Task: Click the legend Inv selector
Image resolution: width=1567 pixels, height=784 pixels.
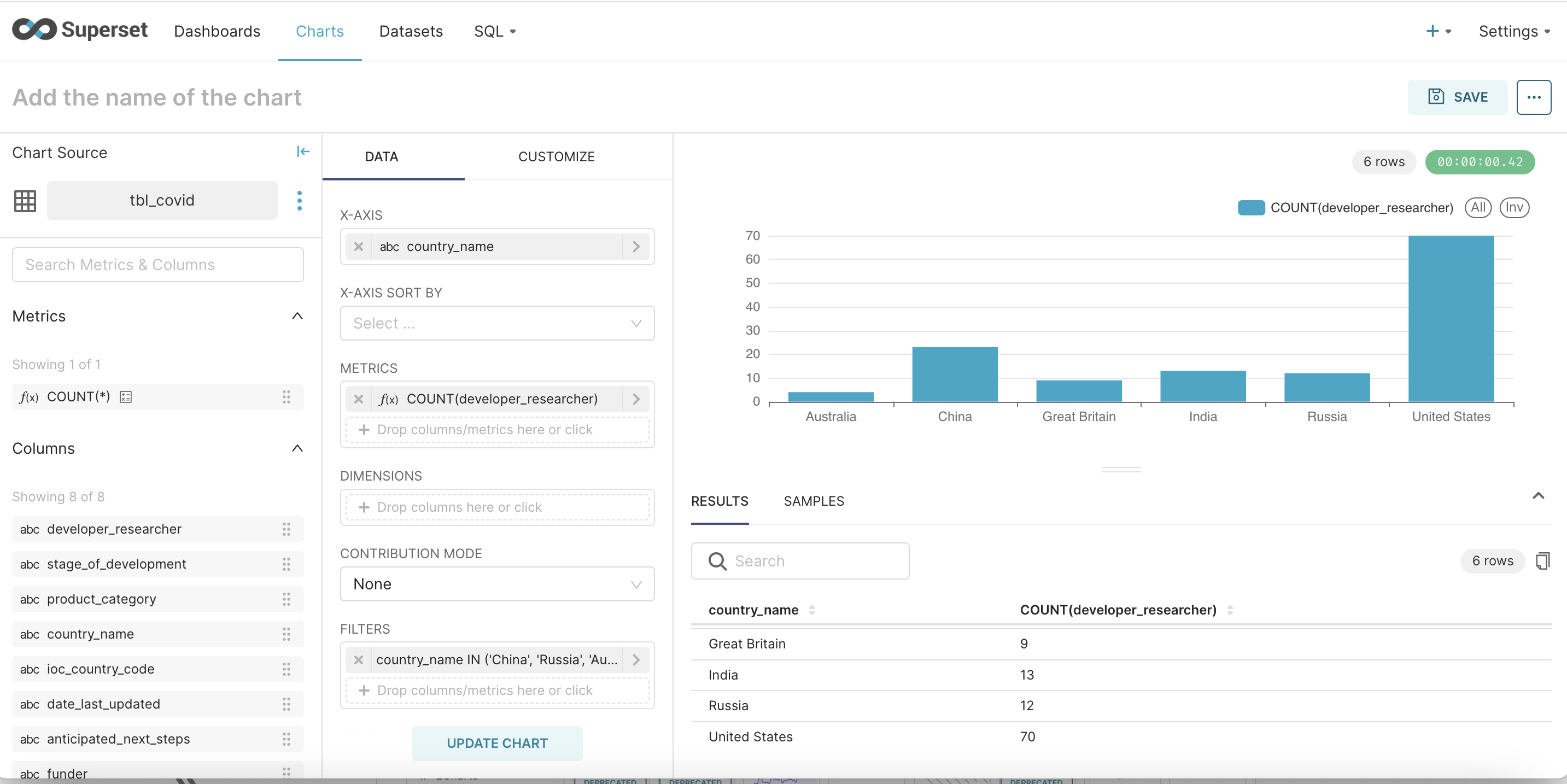Action: [1514, 207]
